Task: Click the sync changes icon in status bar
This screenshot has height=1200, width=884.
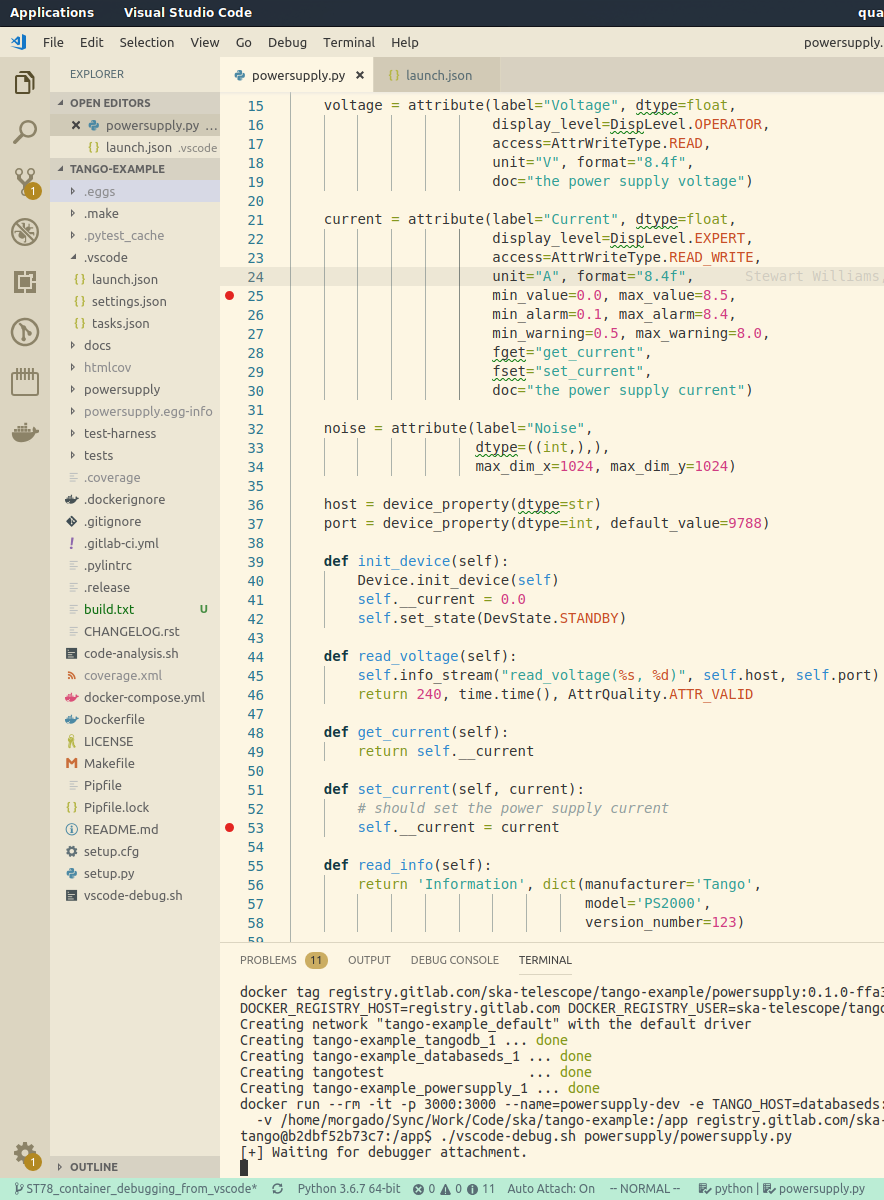Action: (x=277, y=1189)
